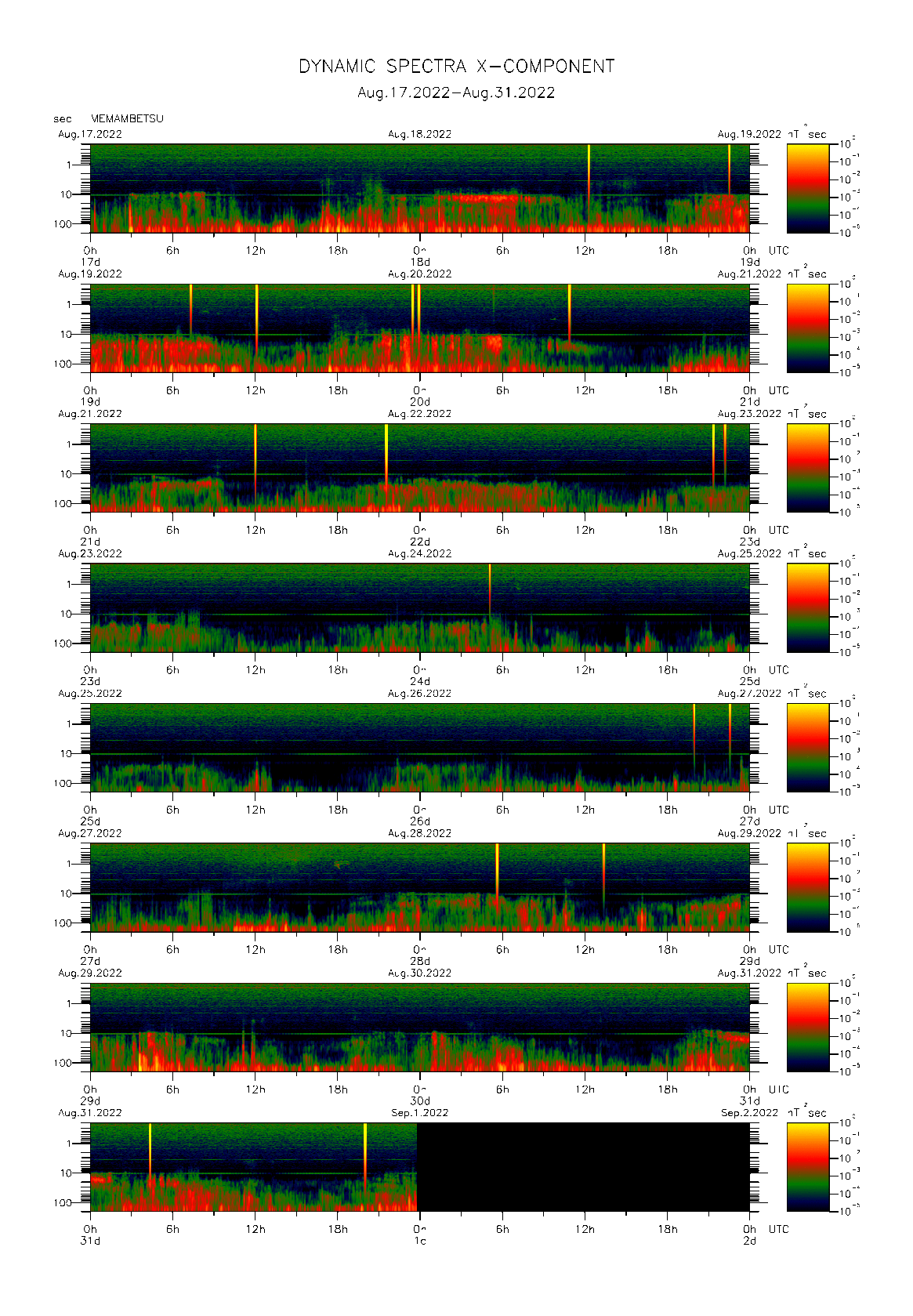Click color scale bar beside Aug.27–29 panel
Viewport: 913px width, 1316px height.
[x=808, y=887]
